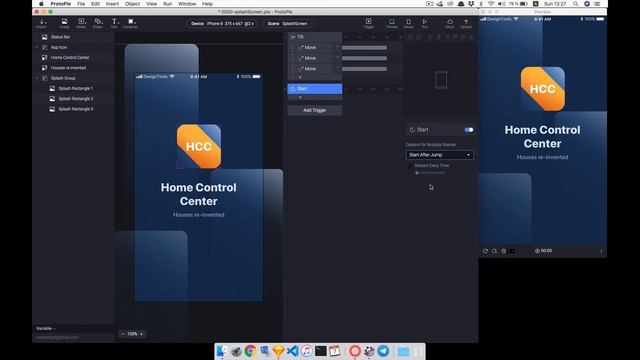Click reload icon in Preview window
Viewport: 640px width, 360px height.
tap(485, 251)
